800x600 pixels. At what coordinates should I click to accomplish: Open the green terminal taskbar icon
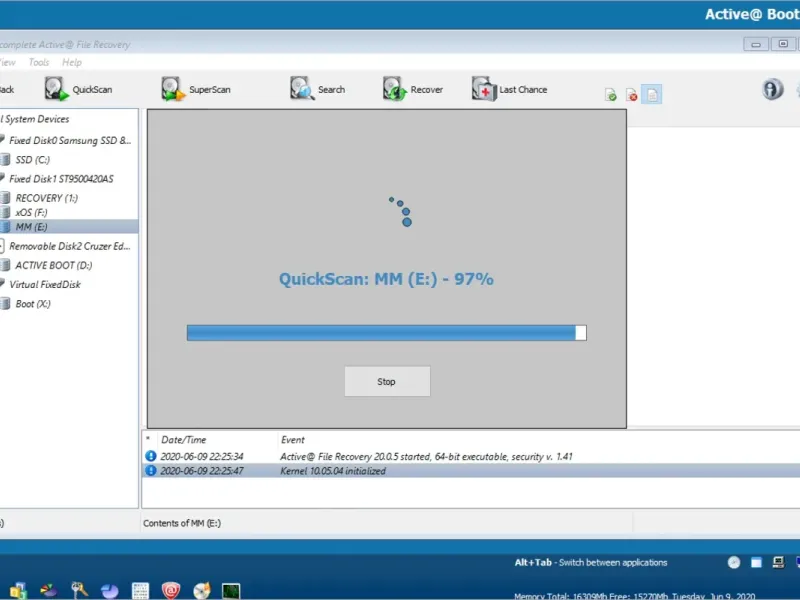pos(231,591)
